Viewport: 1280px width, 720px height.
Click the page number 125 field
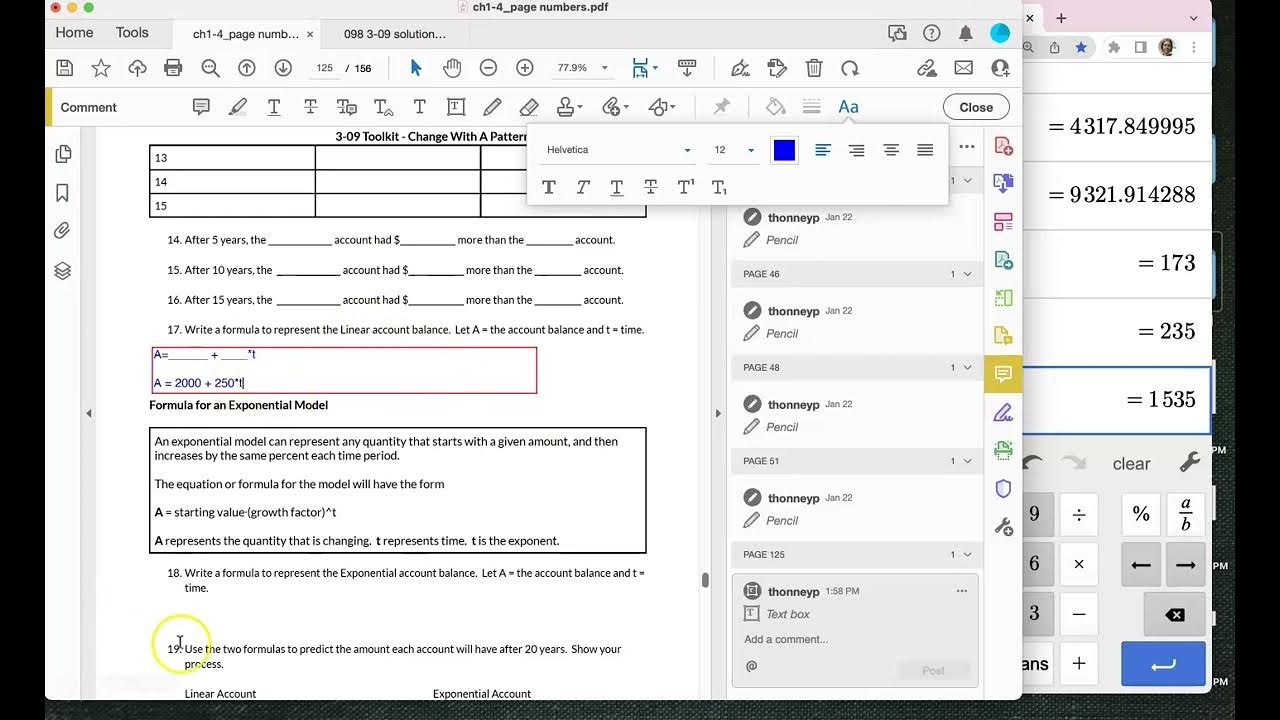(x=324, y=68)
